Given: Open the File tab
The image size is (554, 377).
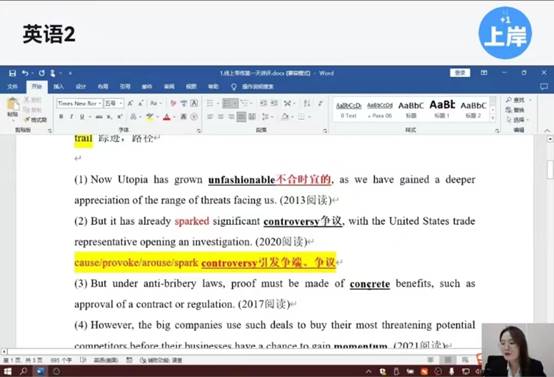Looking at the screenshot, I should pos(13,86).
